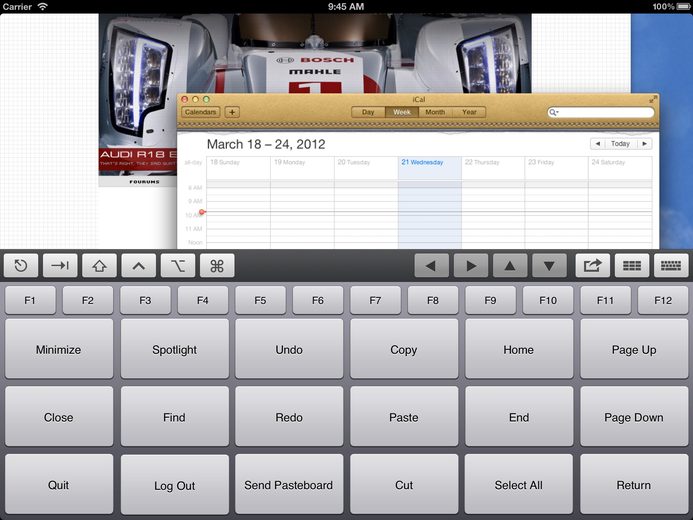Tap the Quit shortcut key
Screen dimensions: 693x520
coord(59,484)
